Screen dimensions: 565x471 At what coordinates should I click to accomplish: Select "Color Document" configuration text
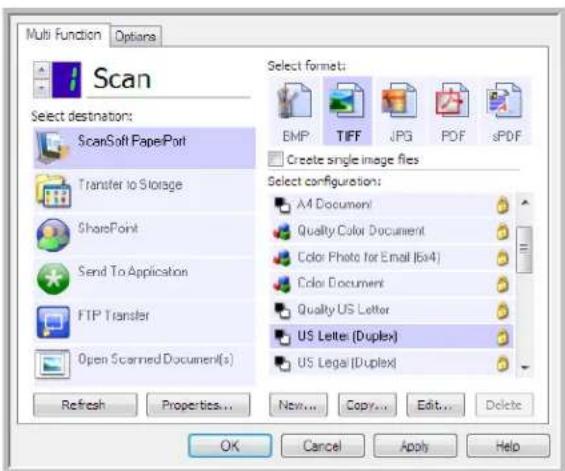(x=341, y=284)
